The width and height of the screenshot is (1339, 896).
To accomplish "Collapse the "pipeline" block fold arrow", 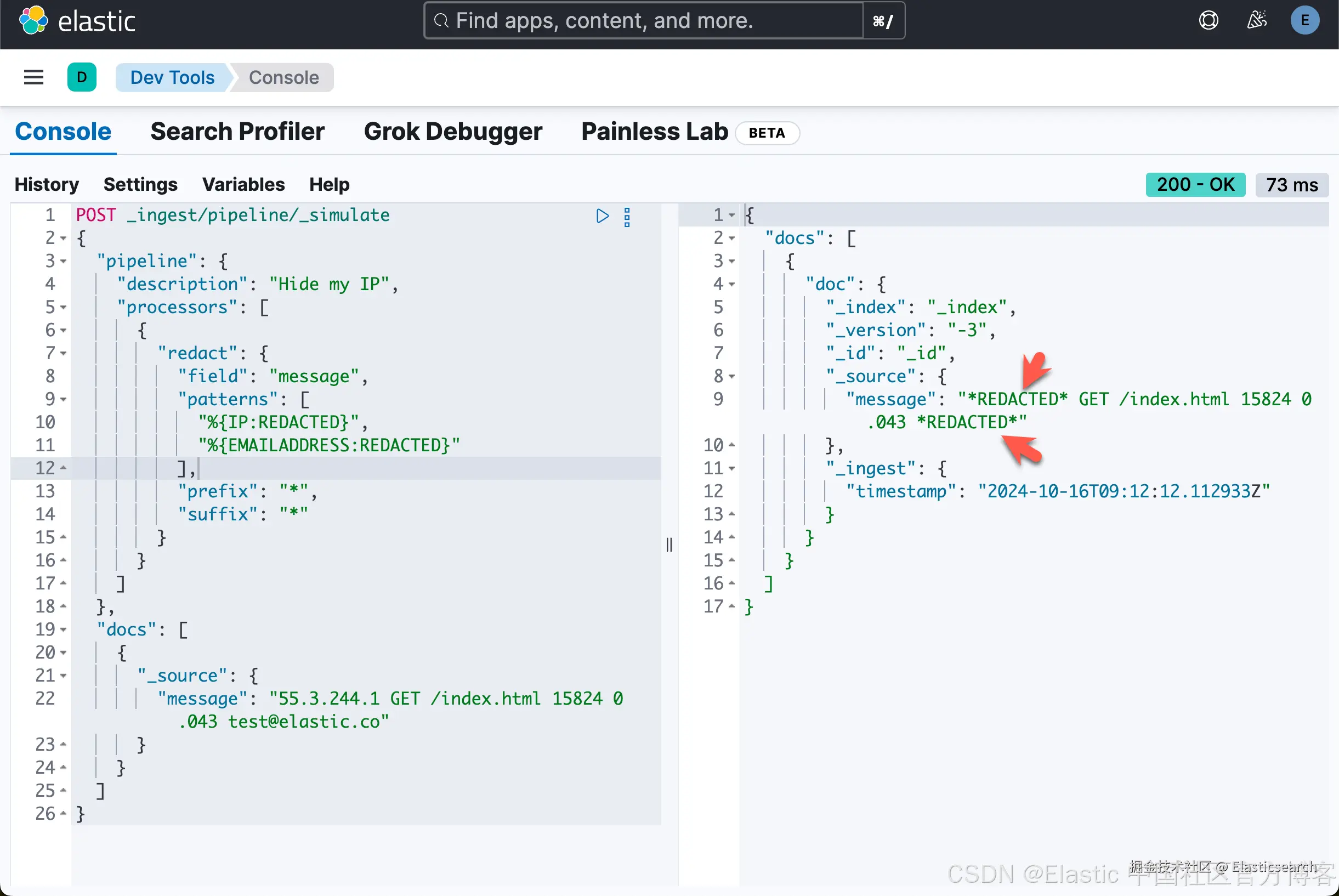I will tap(64, 262).
